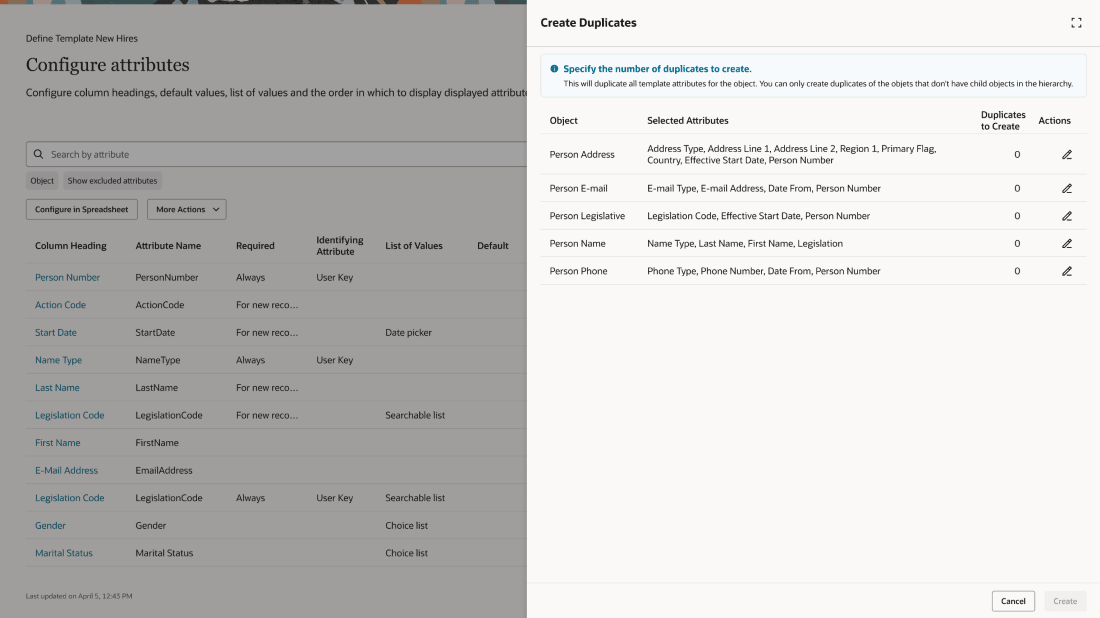Click the E-Mail Address attribute link
This screenshot has height=618, width=1100.
66,470
